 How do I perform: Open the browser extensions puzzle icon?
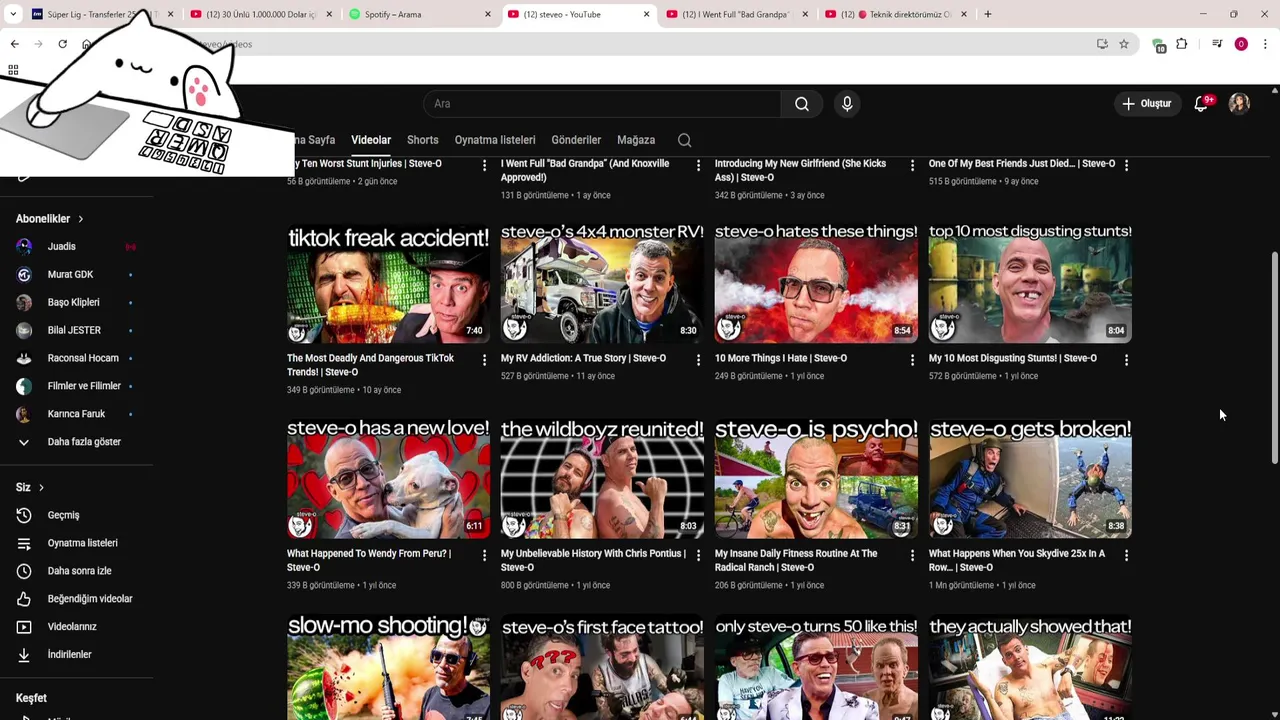pyautogui.click(x=1182, y=44)
